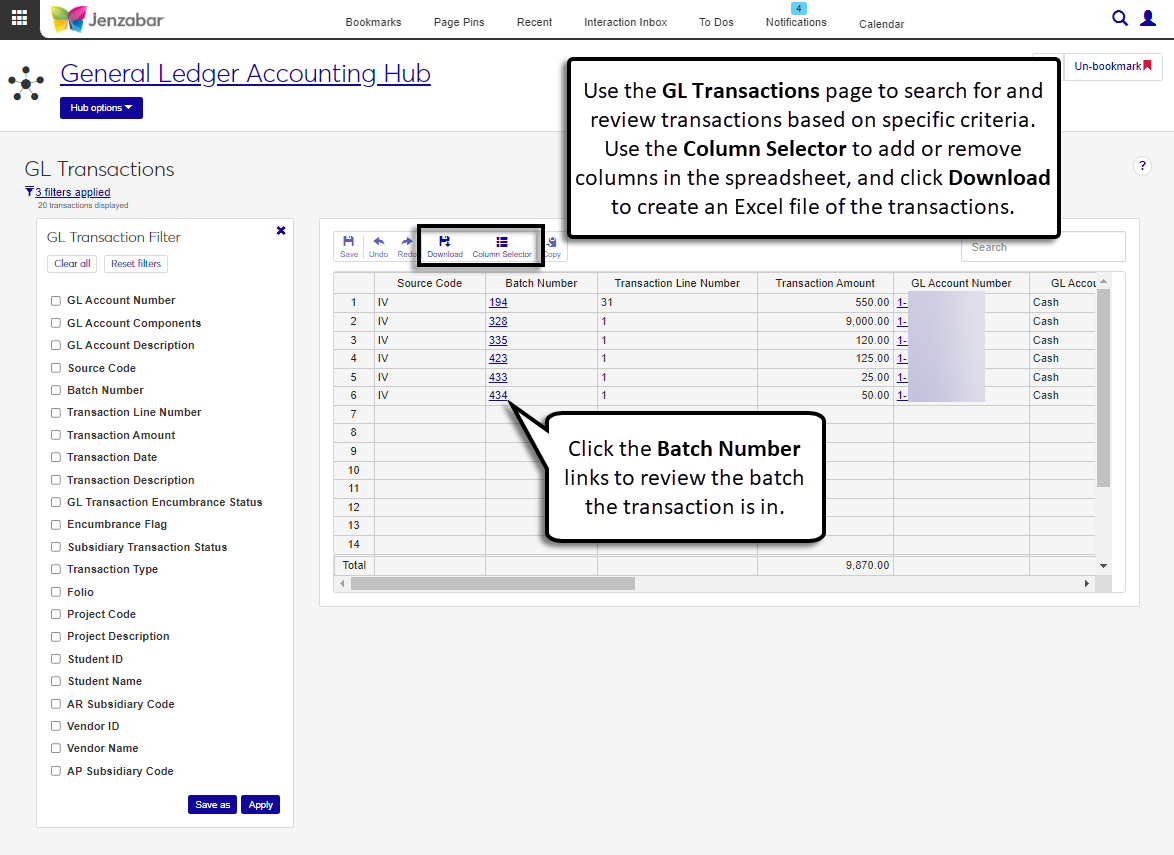This screenshot has height=855, width=1174.
Task: Click the scroll down arrow of the grid
Action: click(x=1103, y=566)
